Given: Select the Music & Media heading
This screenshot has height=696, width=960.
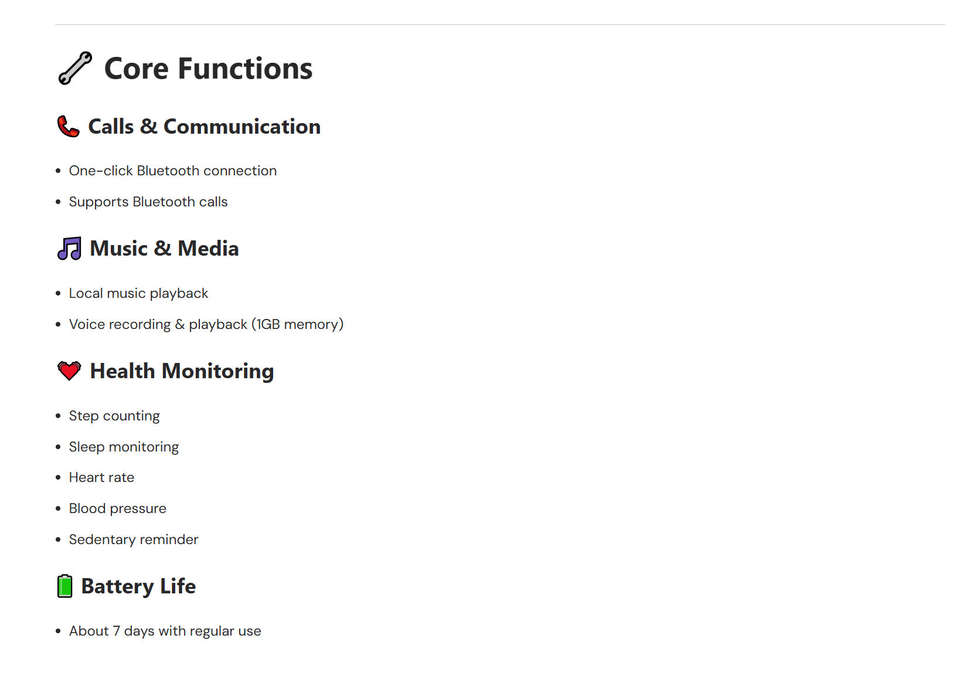Looking at the screenshot, I should [164, 249].
